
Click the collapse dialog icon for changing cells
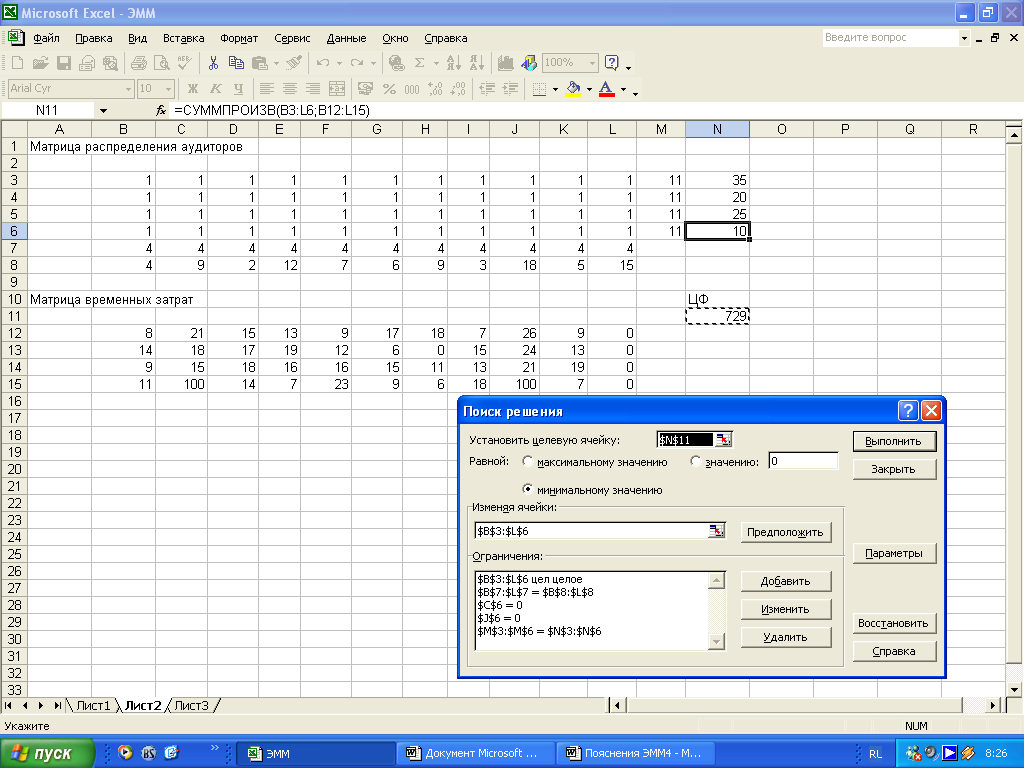pyautogui.click(x=716, y=531)
